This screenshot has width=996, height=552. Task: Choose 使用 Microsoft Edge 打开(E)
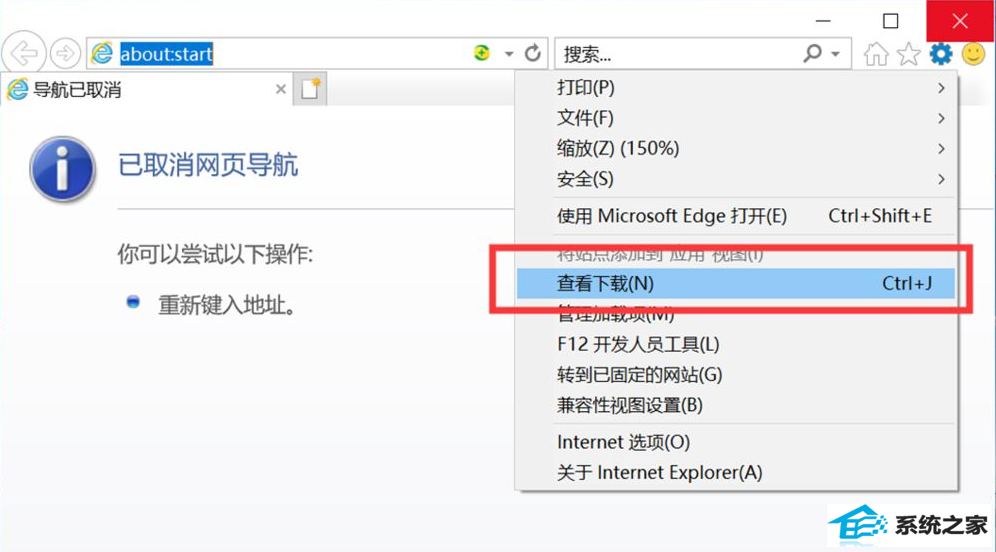[736, 216]
